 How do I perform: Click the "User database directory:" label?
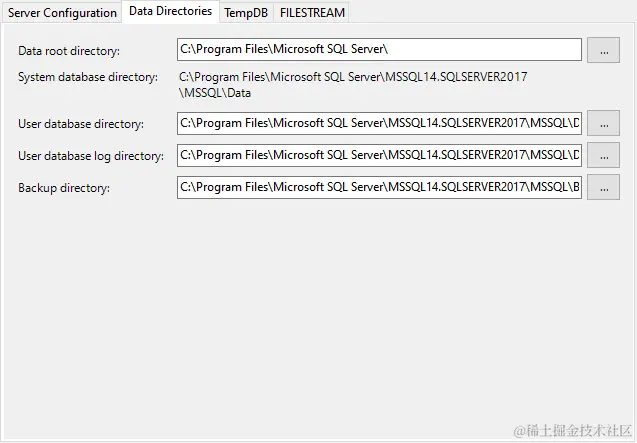tap(81, 124)
